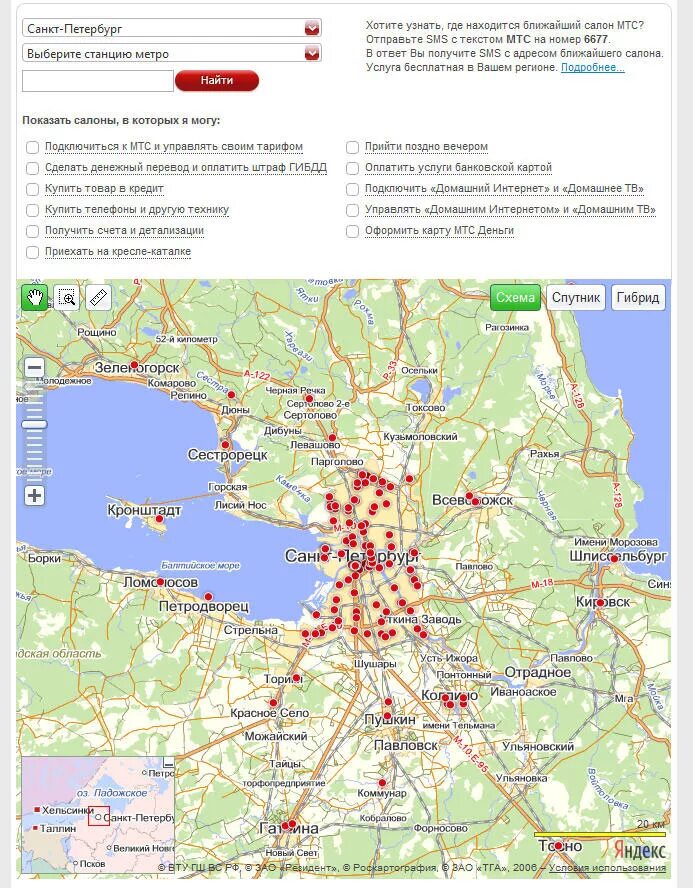This screenshot has height=888, width=693.
Task: Zoom in with the plus button
Action: click(35, 496)
